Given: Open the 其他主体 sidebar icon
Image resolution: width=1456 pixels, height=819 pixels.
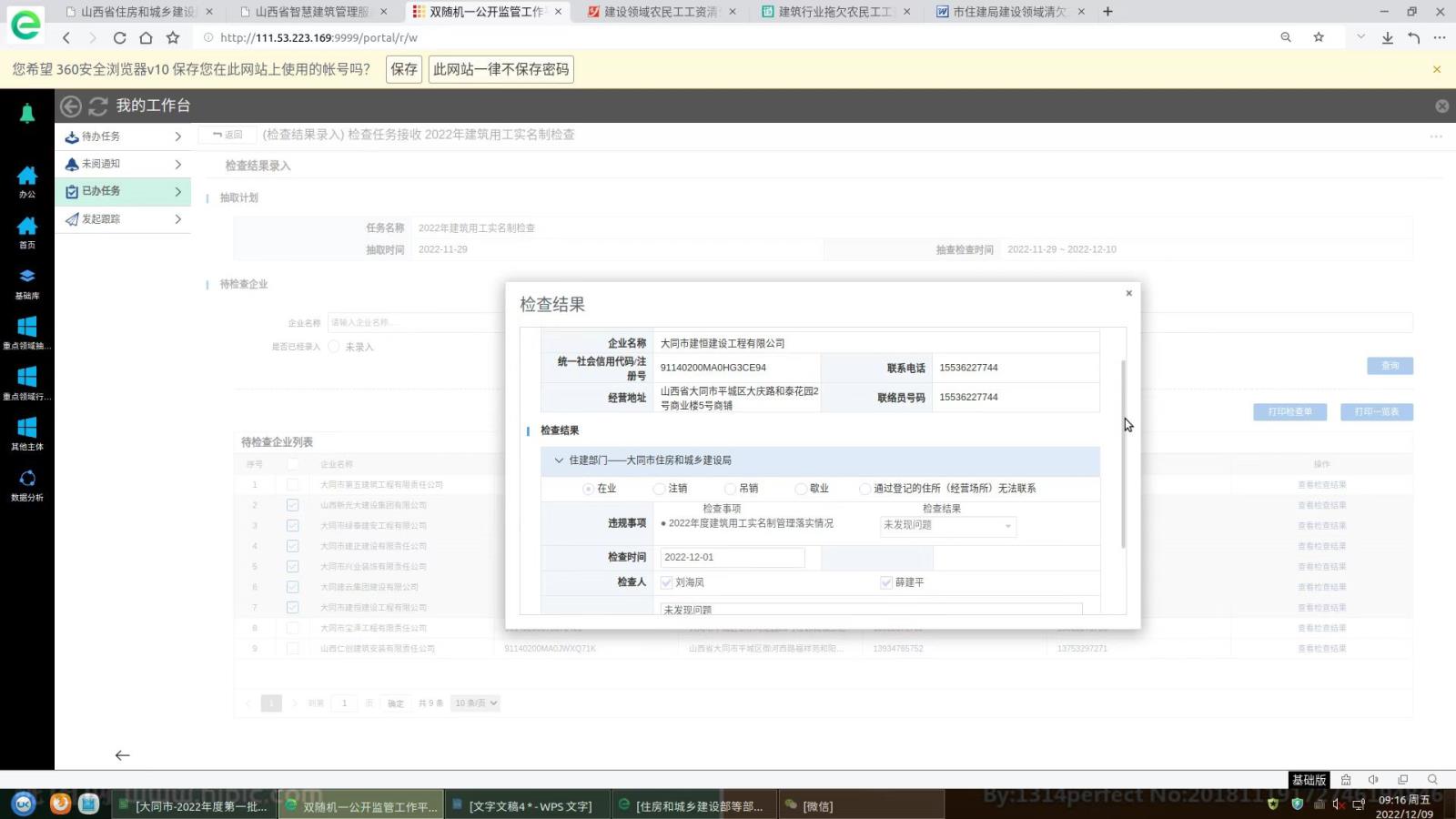Looking at the screenshot, I should click(27, 434).
